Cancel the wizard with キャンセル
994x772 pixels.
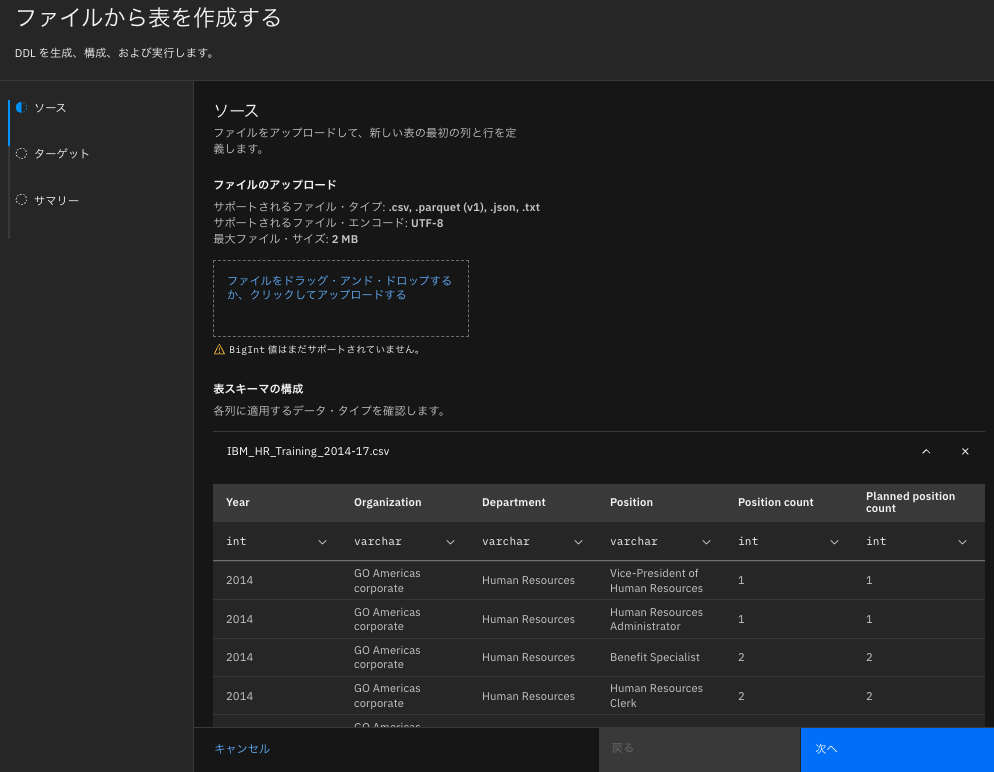[x=241, y=748]
